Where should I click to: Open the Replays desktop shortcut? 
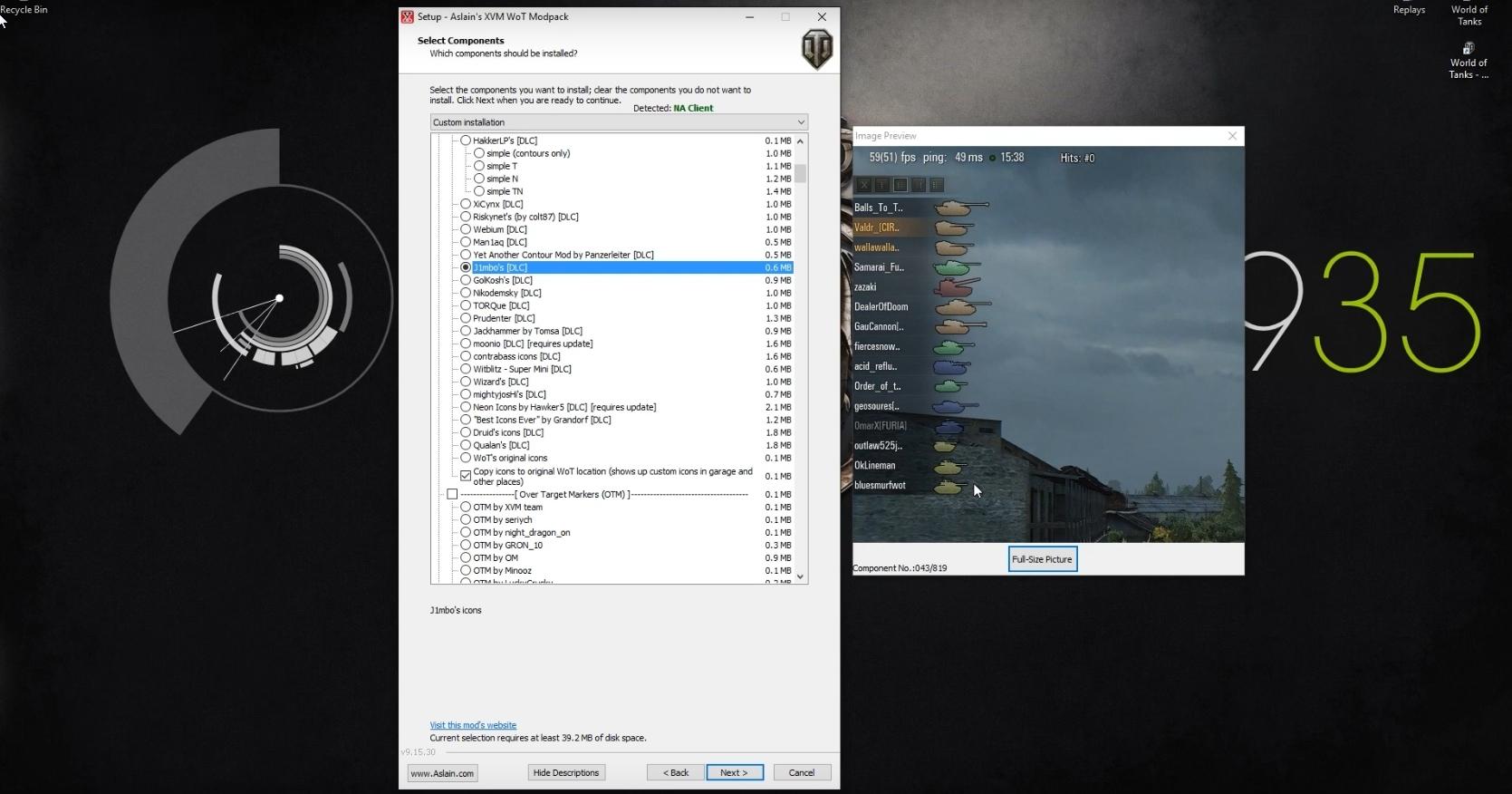tap(1409, 9)
